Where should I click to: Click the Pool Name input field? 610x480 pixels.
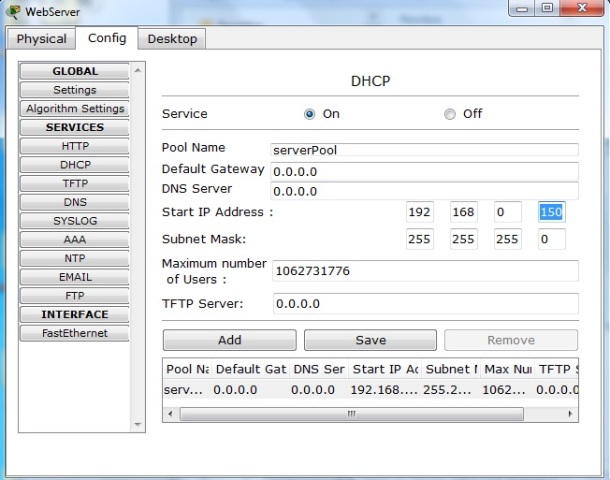pos(424,150)
